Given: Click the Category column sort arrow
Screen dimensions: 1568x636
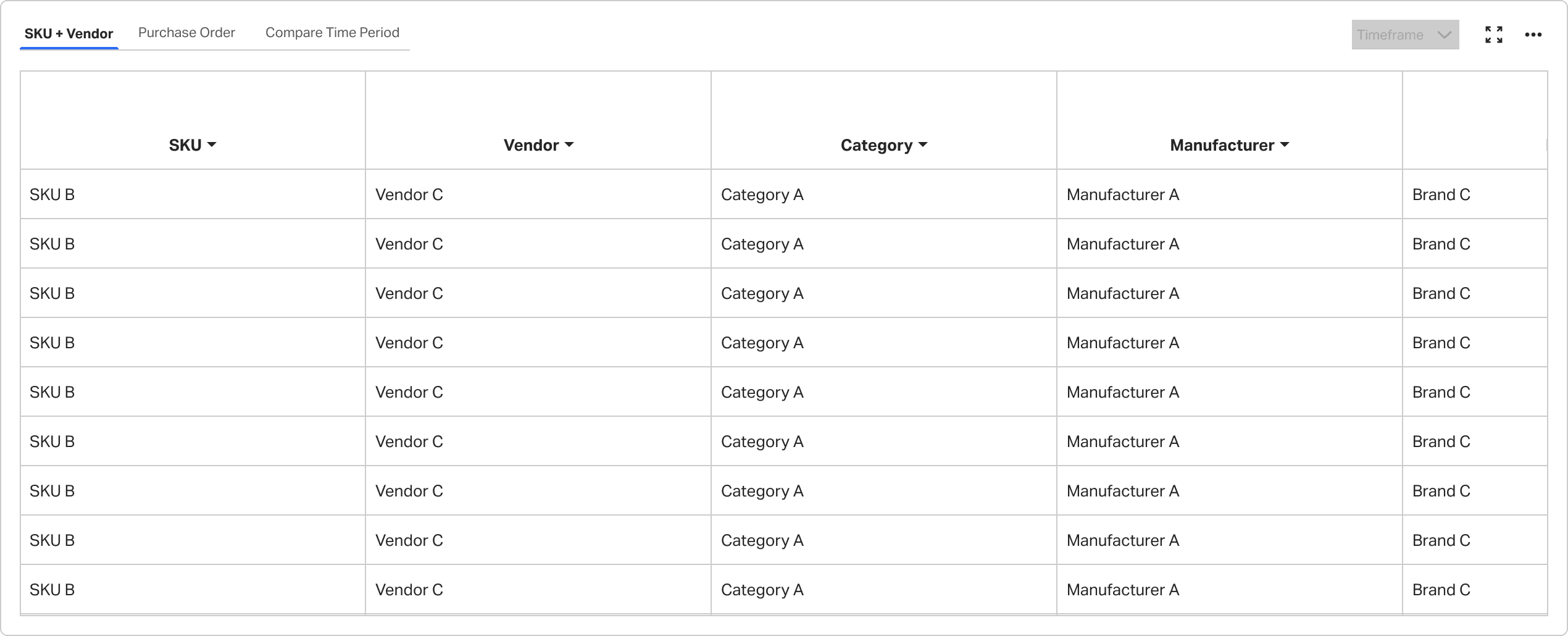Looking at the screenshot, I should (x=923, y=144).
